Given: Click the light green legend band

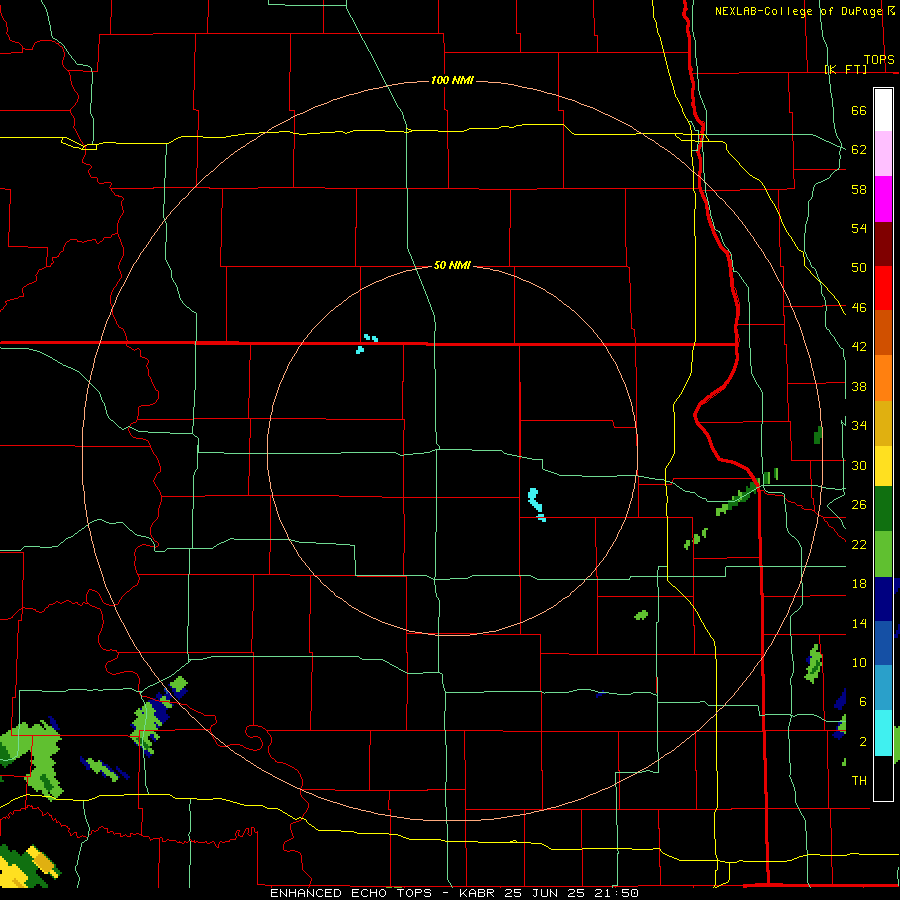Looking at the screenshot, I should coord(883,554).
